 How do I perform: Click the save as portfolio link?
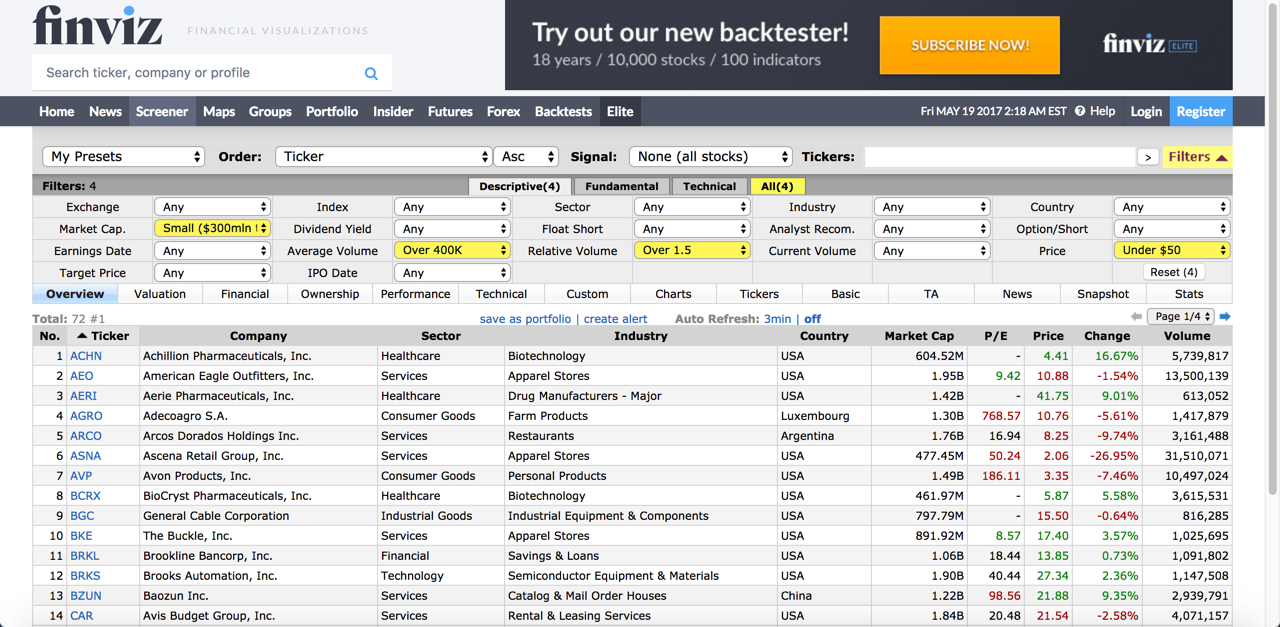(525, 319)
